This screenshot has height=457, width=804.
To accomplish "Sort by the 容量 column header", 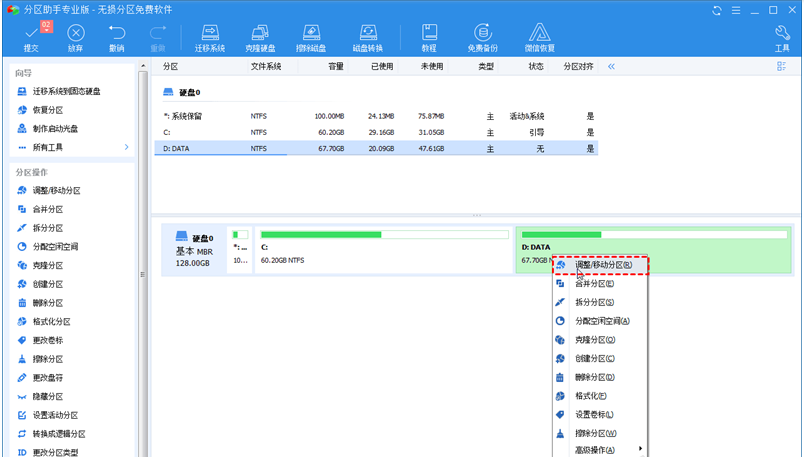I will pyautogui.click(x=336, y=66).
